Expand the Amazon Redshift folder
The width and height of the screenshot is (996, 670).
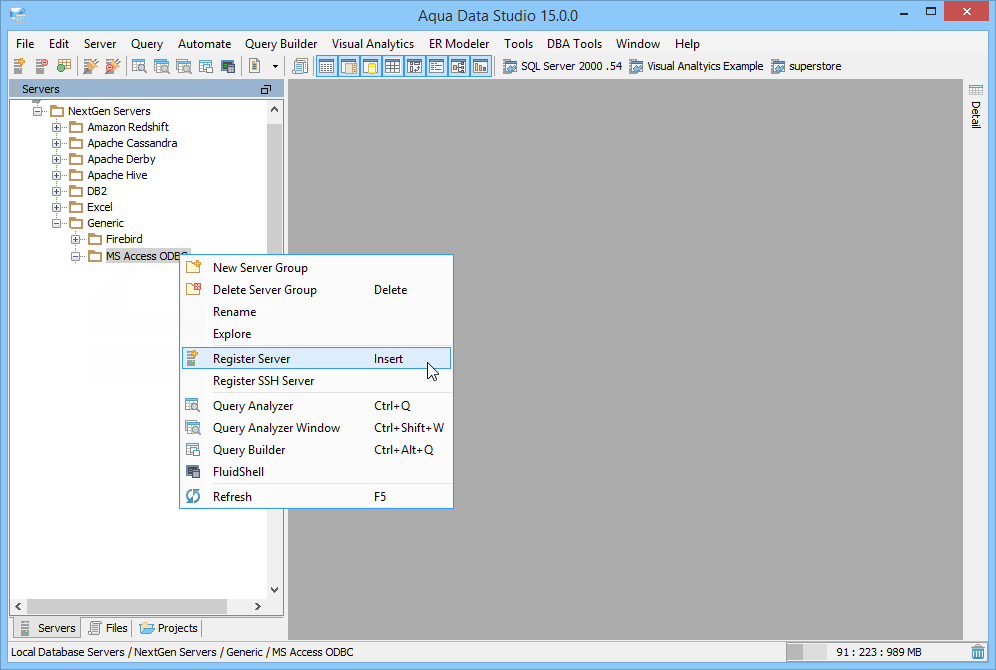[x=57, y=127]
